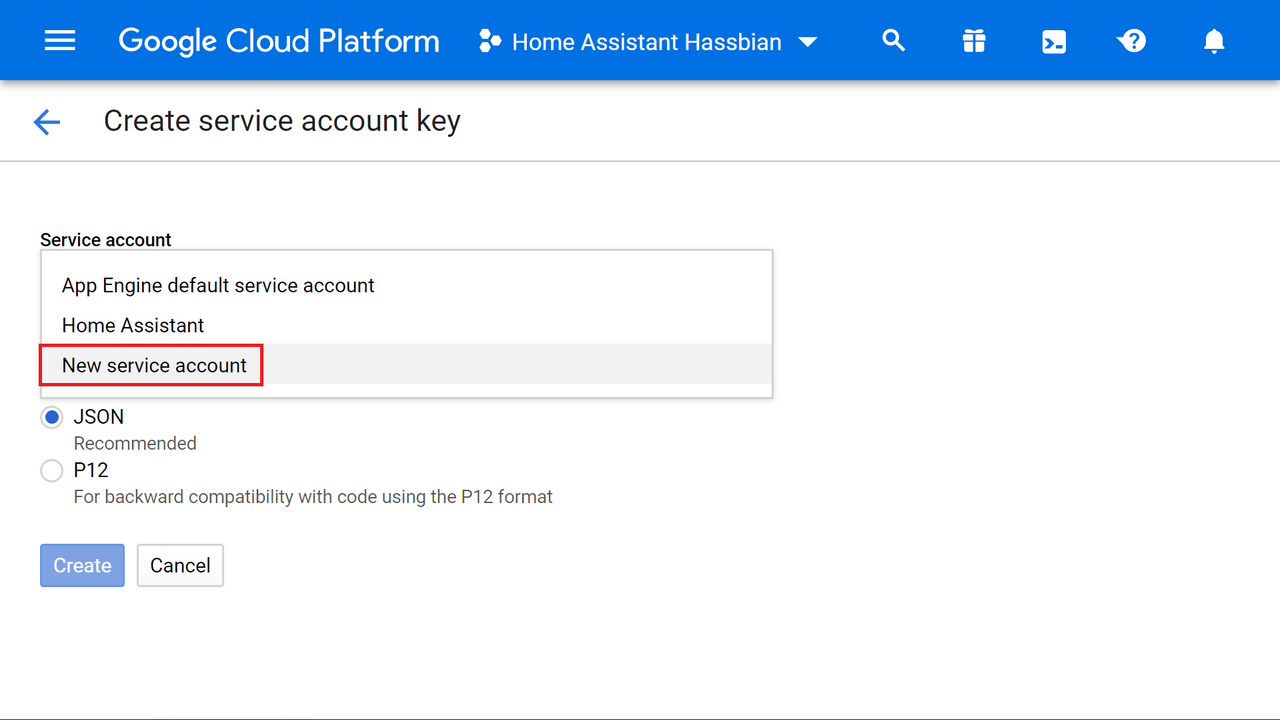Image resolution: width=1280 pixels, height=720 pixels.
Task: Select the JSON key type radio
Action: coord(51,417)
